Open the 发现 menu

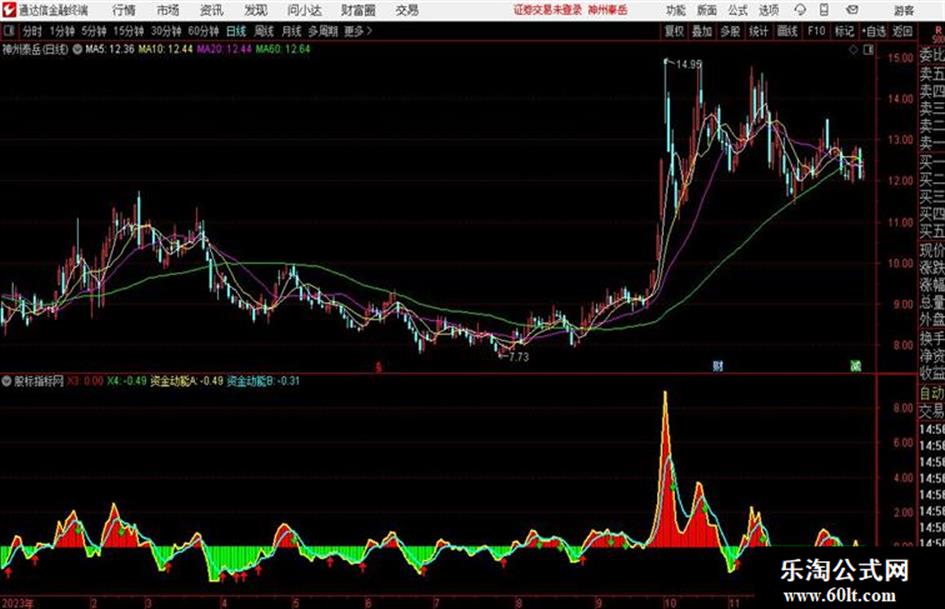pyautogui.click(x=256, y=10)
